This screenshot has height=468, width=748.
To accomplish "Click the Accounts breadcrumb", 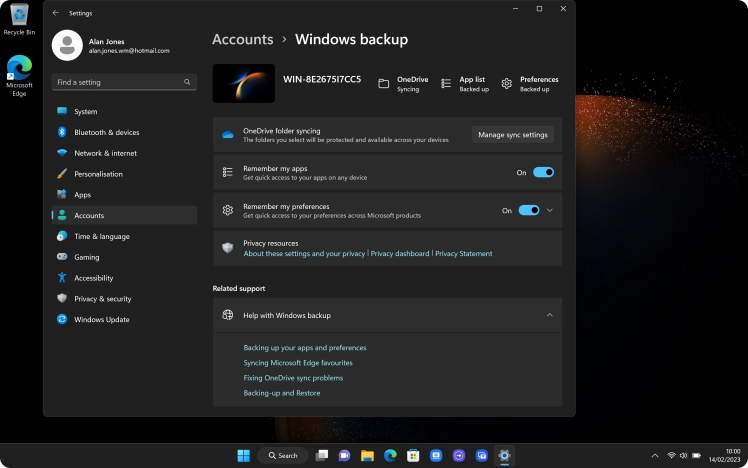I will [243, 39].
